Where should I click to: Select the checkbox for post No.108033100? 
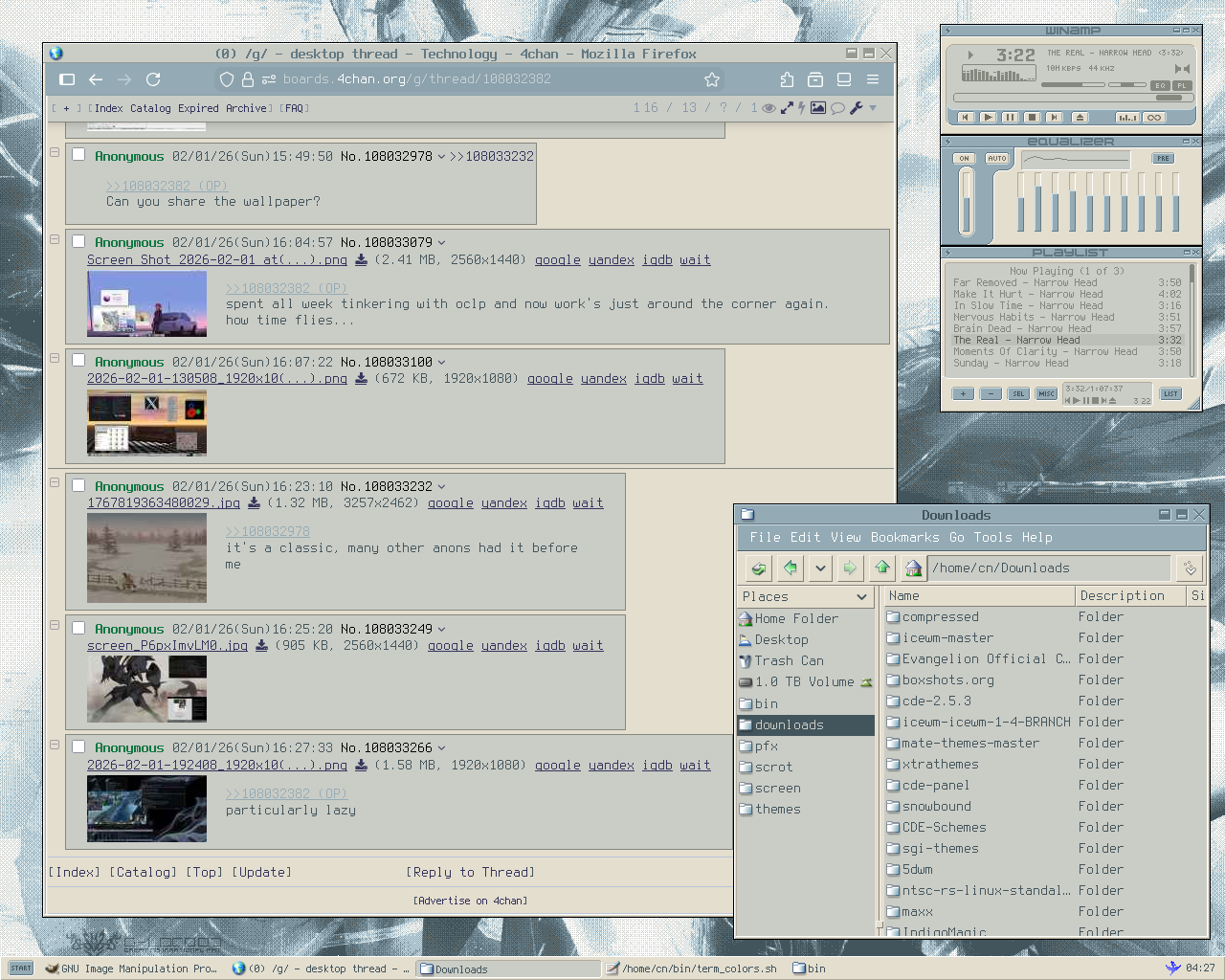point(78,361)
